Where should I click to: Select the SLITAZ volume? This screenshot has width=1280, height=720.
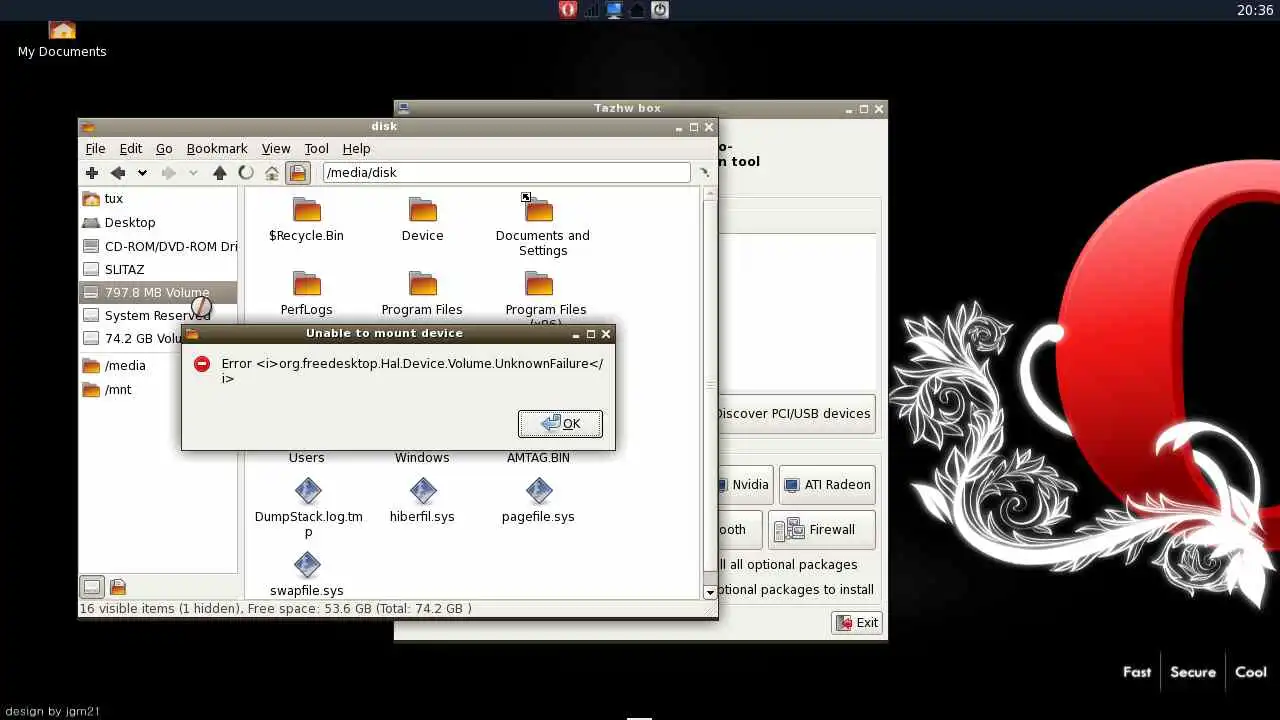(158, 269)
